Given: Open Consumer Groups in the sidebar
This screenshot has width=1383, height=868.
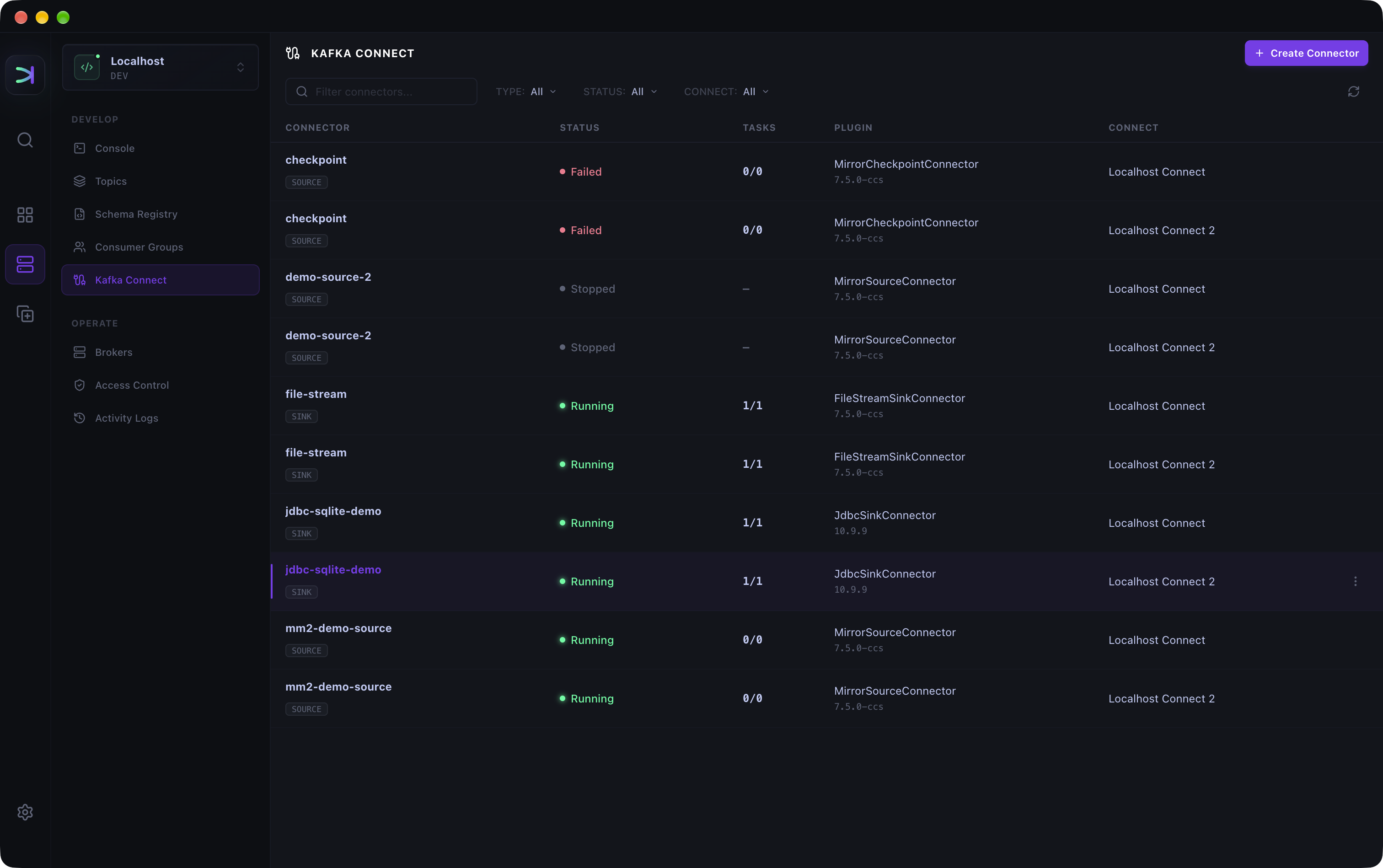Looking at the screenshot, I should click(x=160, y=247).
